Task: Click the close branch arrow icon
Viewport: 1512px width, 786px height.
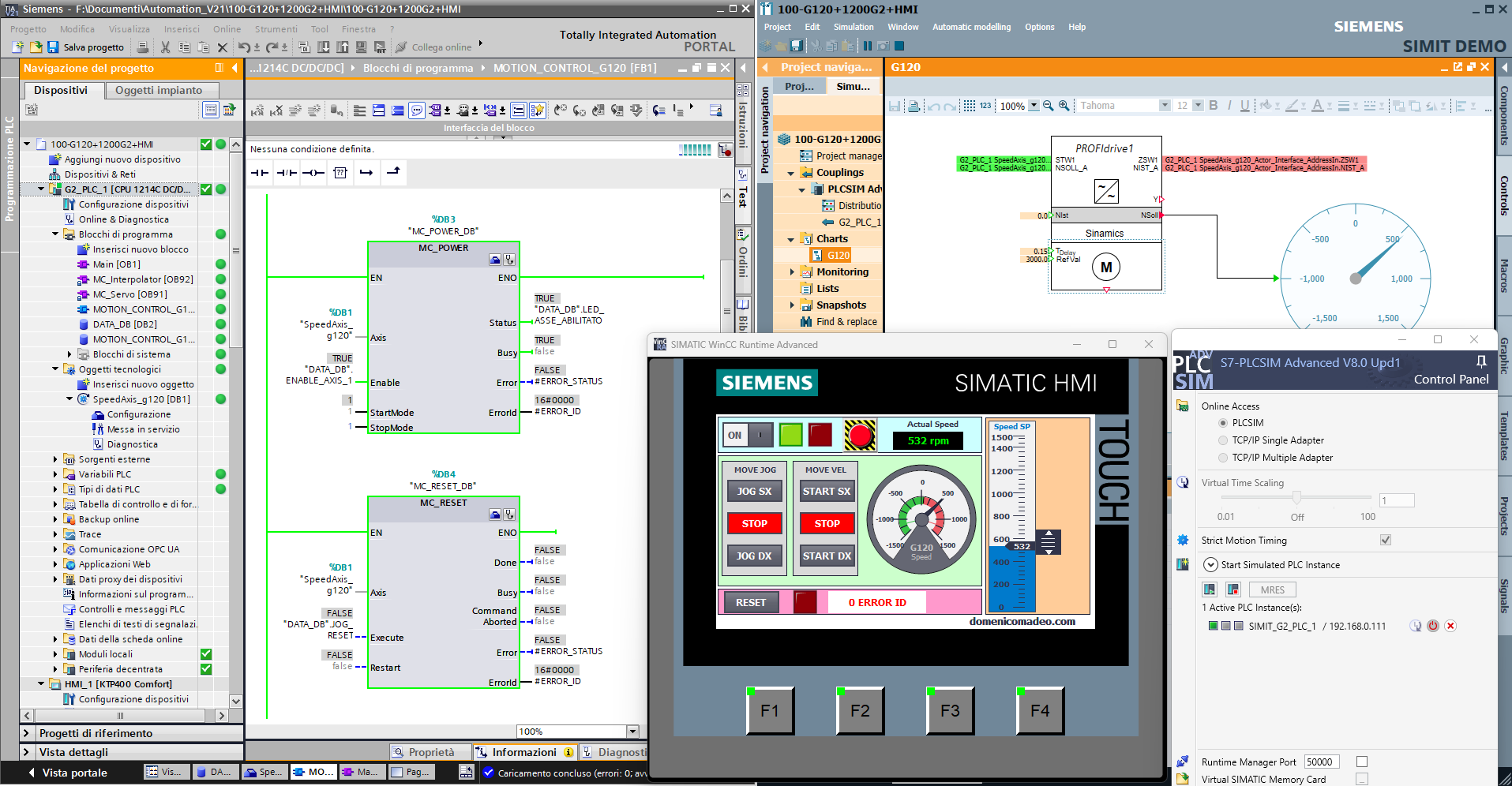Action: tap(393, 171)
